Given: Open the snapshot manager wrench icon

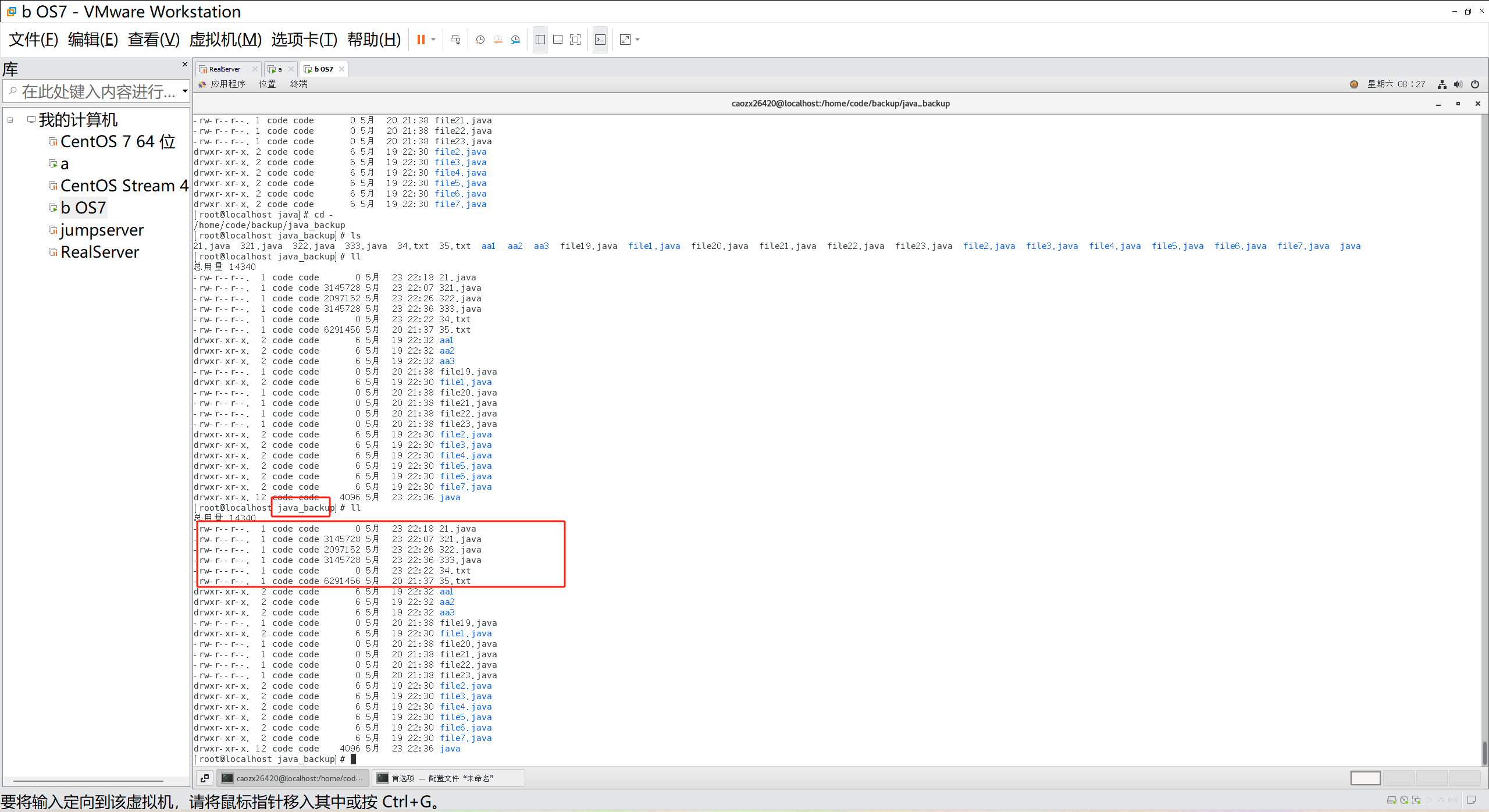Looking at the screenshot, I should point(516,40).
